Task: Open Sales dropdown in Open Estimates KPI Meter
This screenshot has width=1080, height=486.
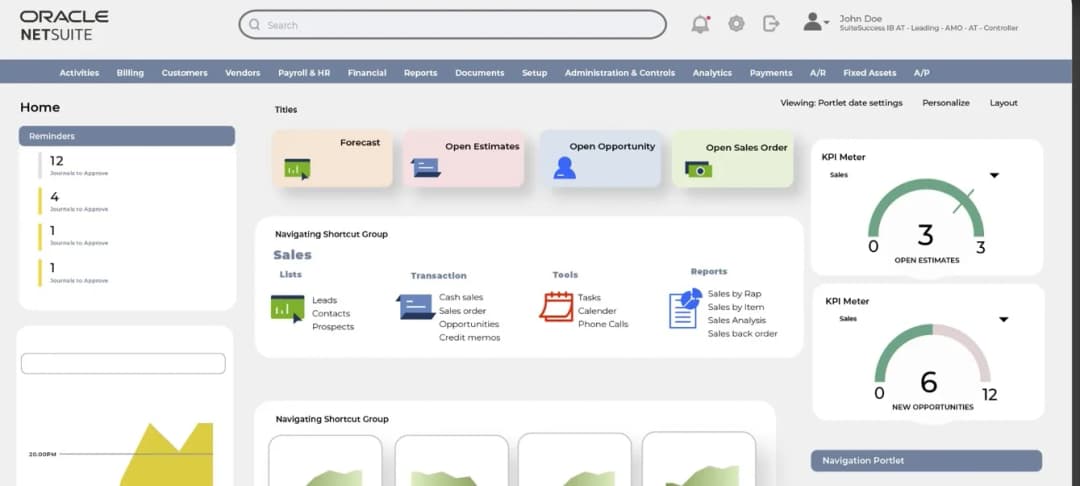Action: tap(995, 176)
